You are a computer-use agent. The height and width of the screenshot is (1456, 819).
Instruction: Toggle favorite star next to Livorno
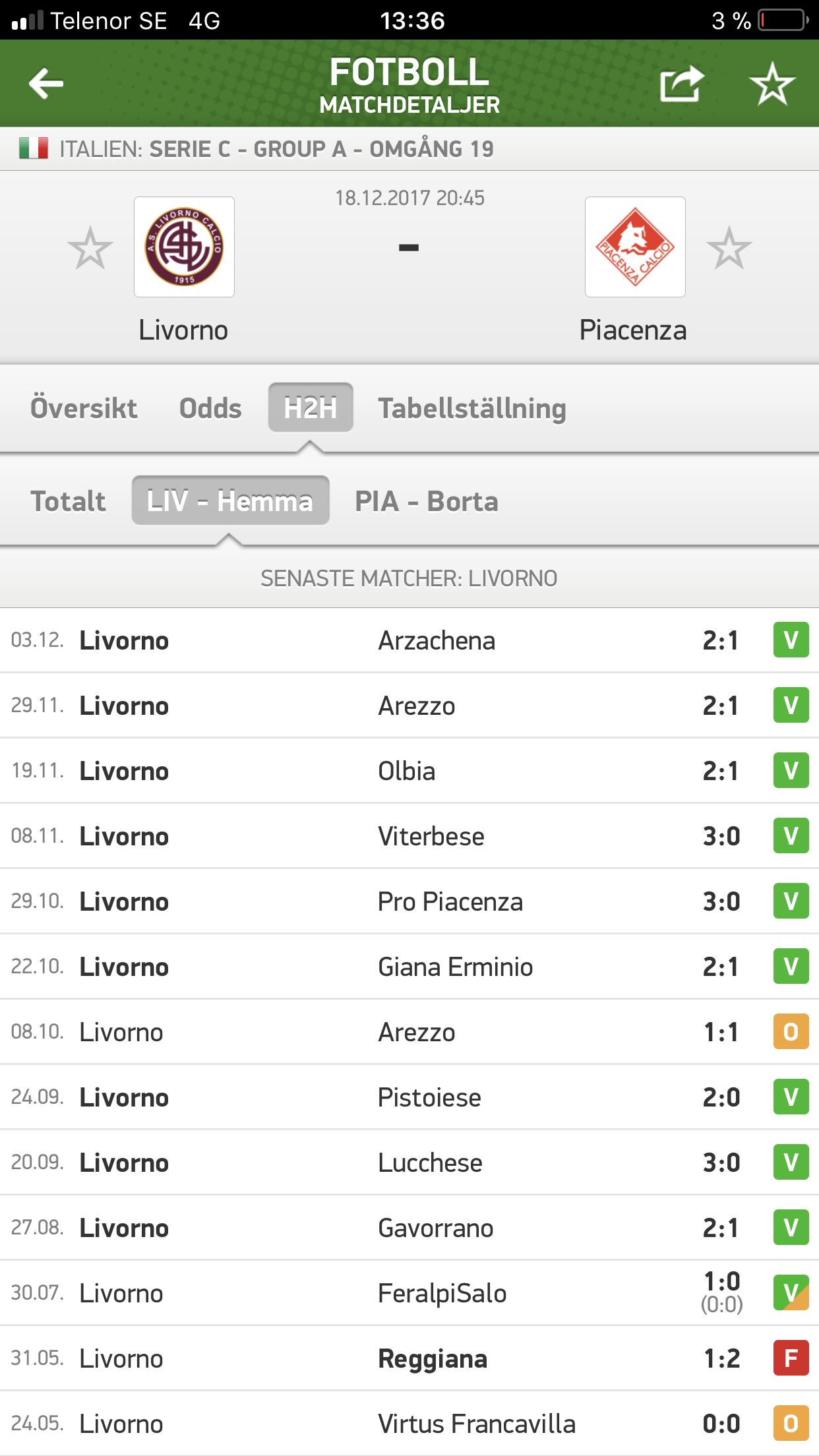click(90, 248)
